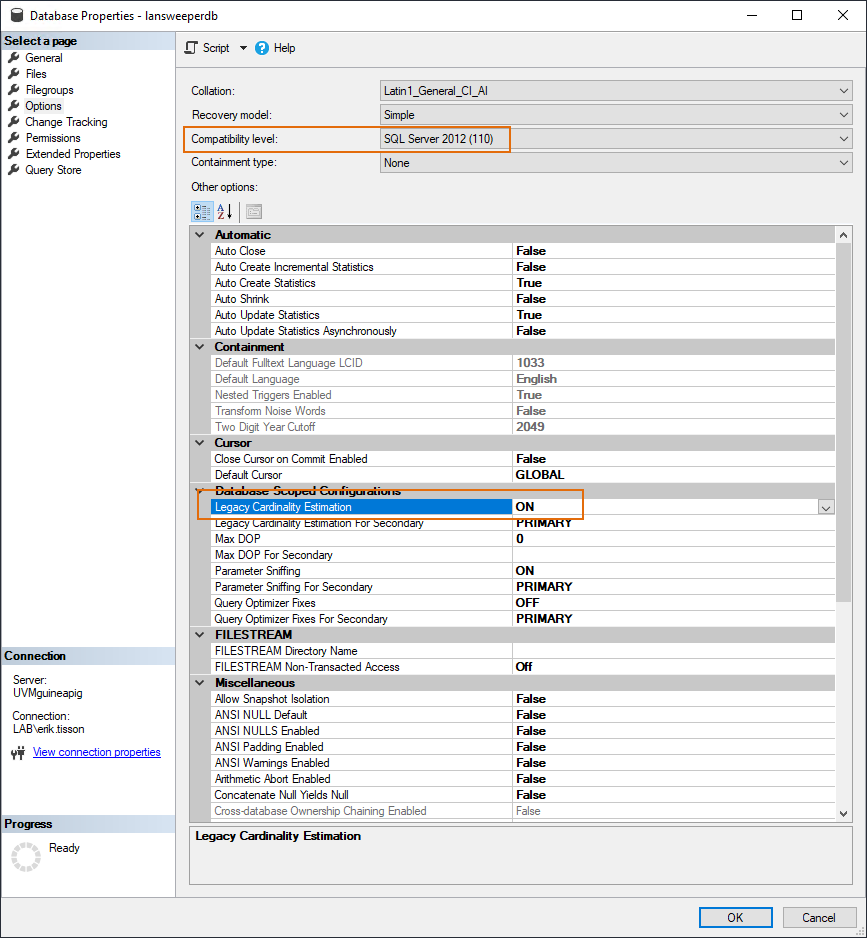Expand the Compatibility level combo box
Screen dimensions: 867x938
pyautogui.click(x=844, y=139)
